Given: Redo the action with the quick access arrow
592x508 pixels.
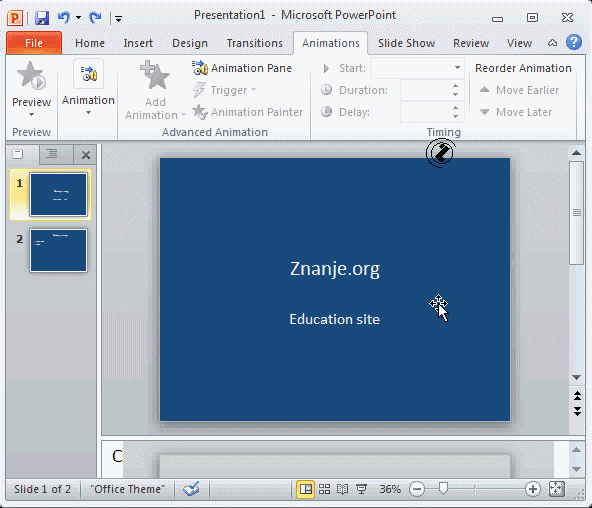Looking at the screenshot, I should [95, 17].
